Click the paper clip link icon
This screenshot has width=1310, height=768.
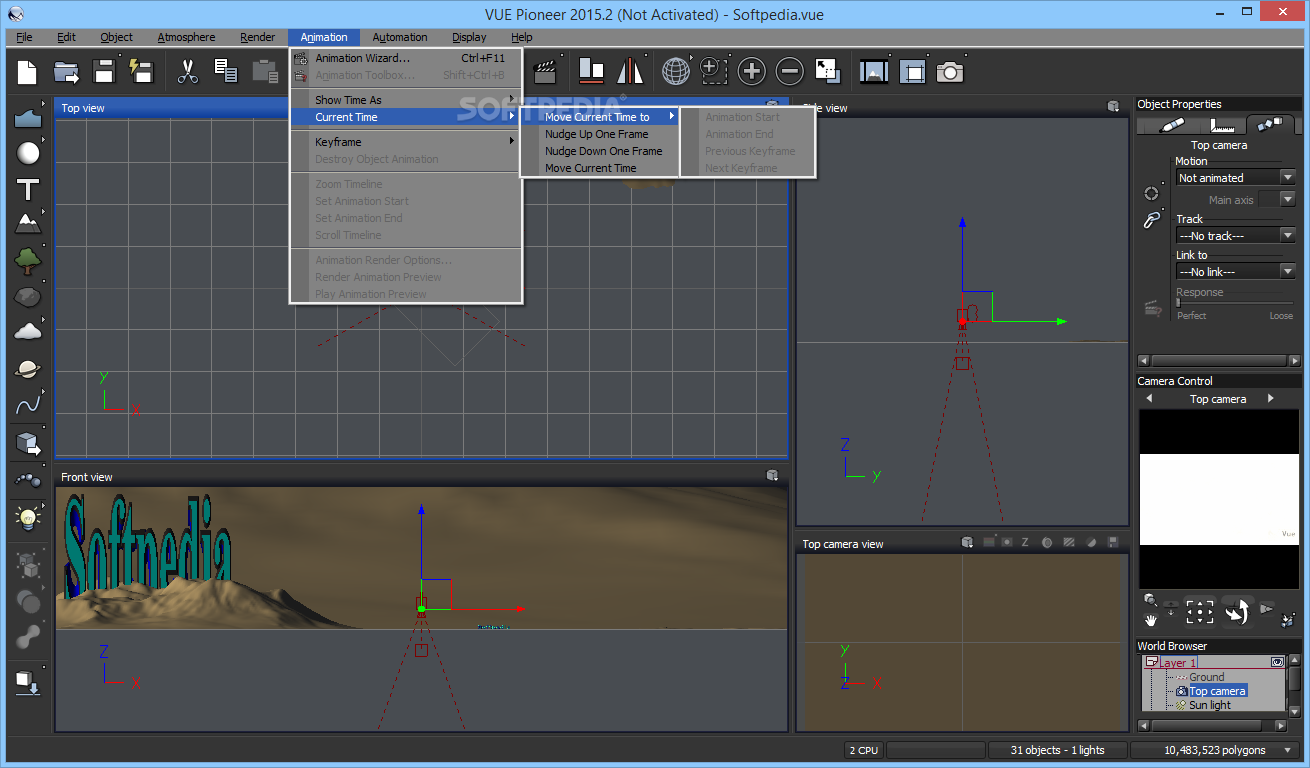(1151, 220)
